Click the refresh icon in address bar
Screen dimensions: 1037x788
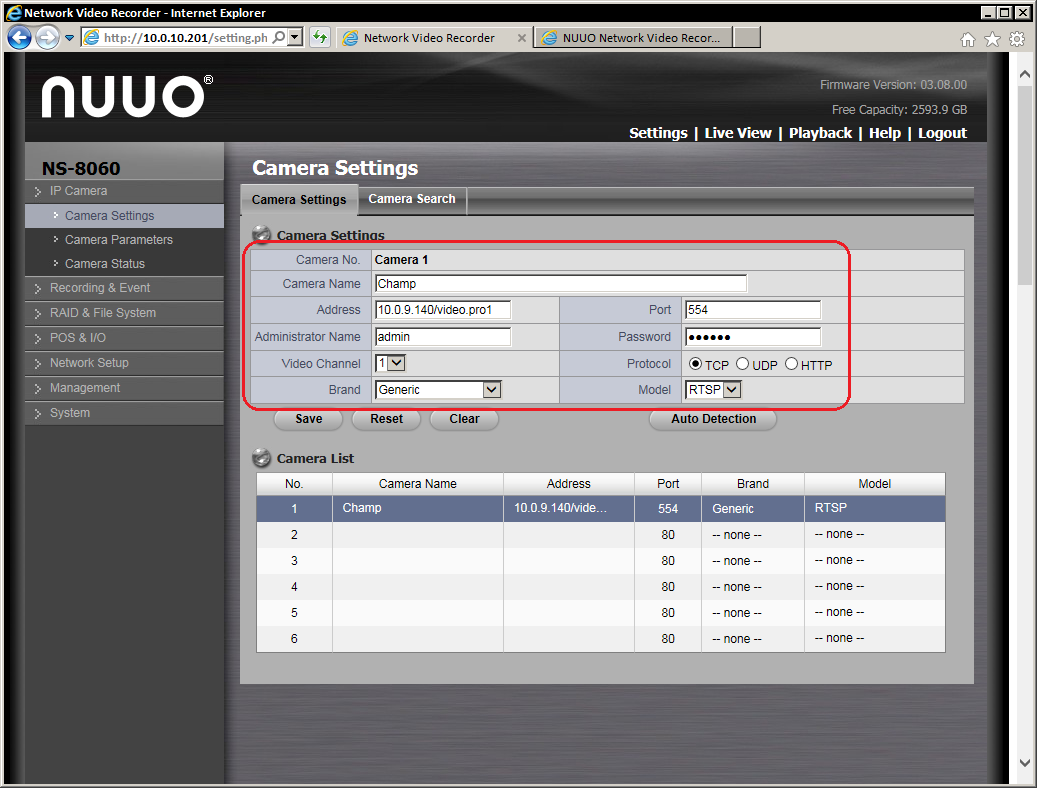click(x=320, y=38)
